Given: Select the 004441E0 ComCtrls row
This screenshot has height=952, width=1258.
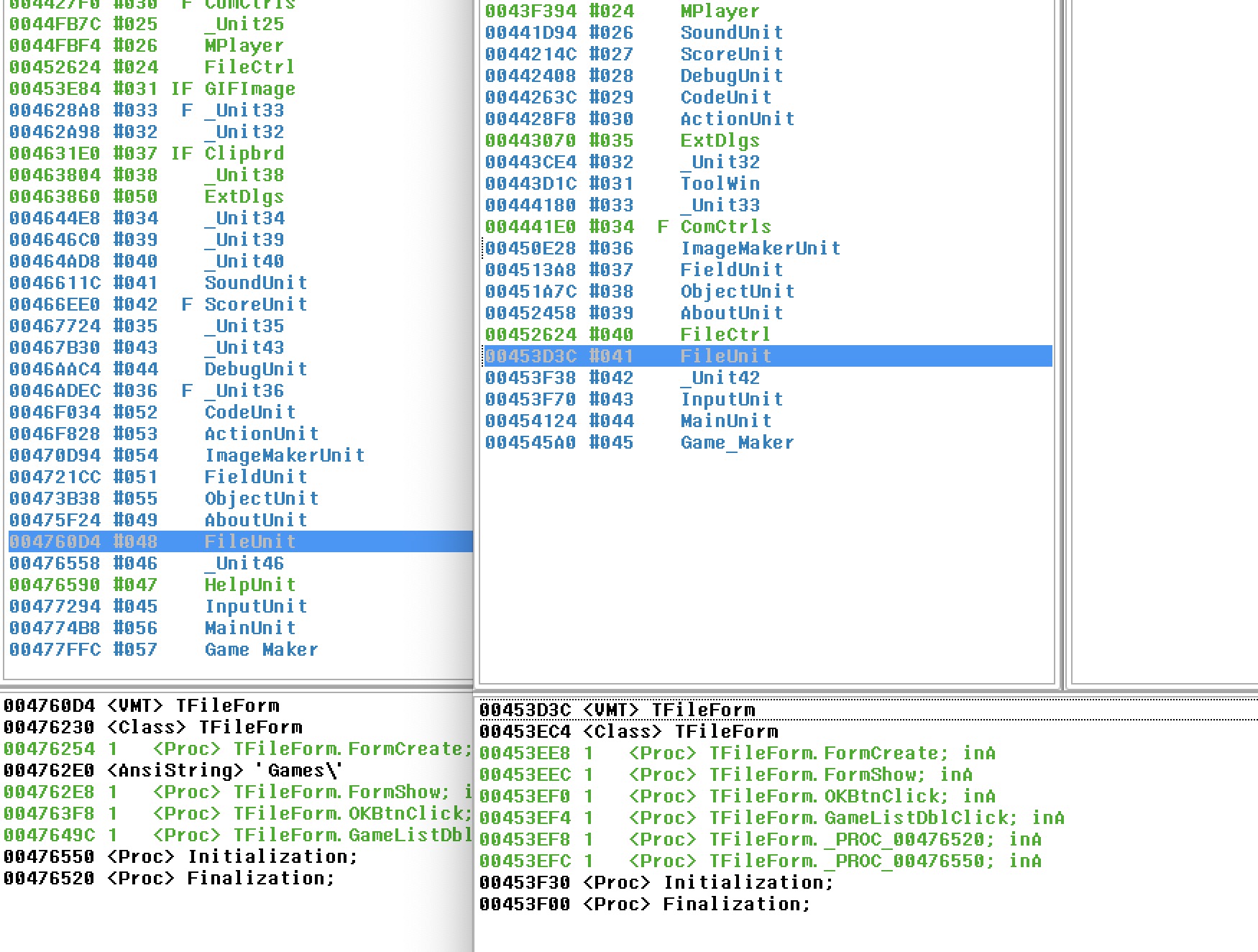Looking at the screenshot, I should click(768, 226).
